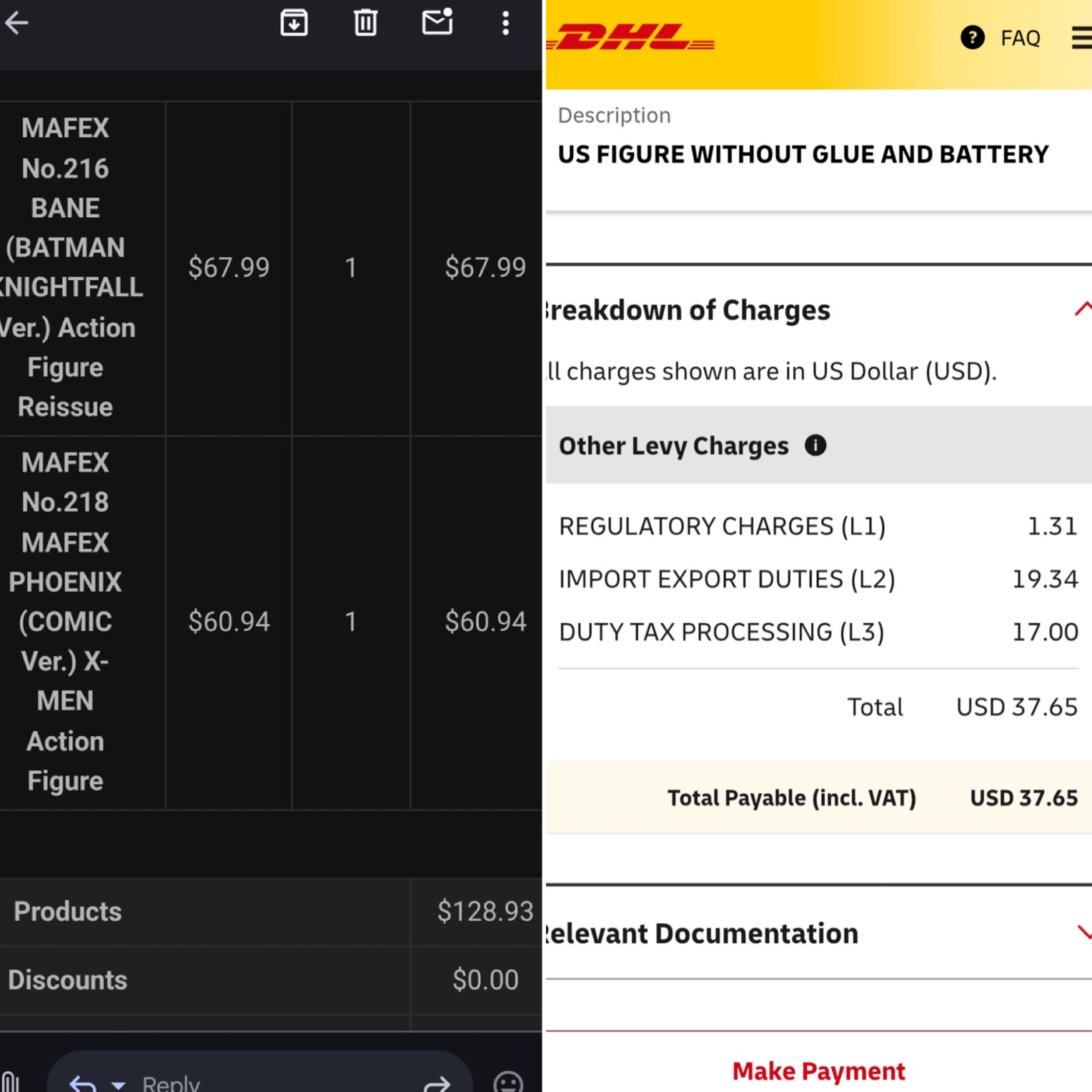This screenshot has height=1092, width=1092.
Task: Tap the attachment paperclip icon
Action: pyautogui.click(x=10, y=1082)
